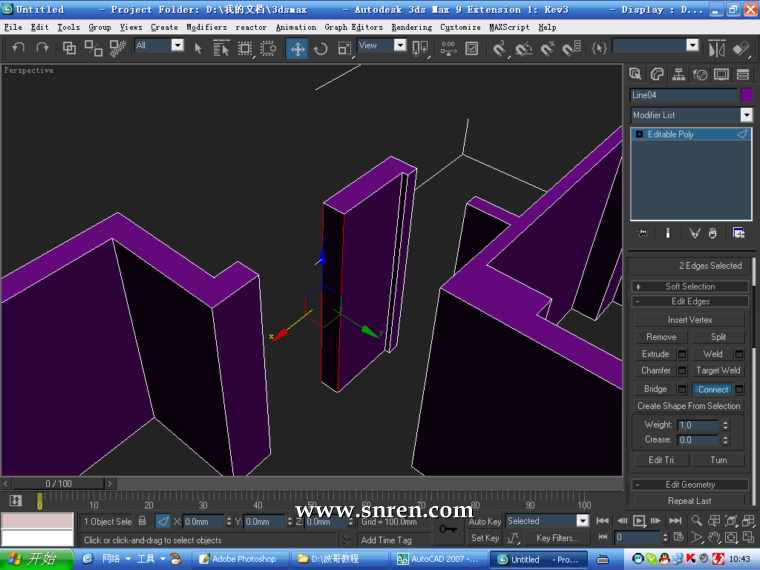Open the Modifier List dropdown
The height and width of the screenshot is (570, 760).
[x=690, y=115]
